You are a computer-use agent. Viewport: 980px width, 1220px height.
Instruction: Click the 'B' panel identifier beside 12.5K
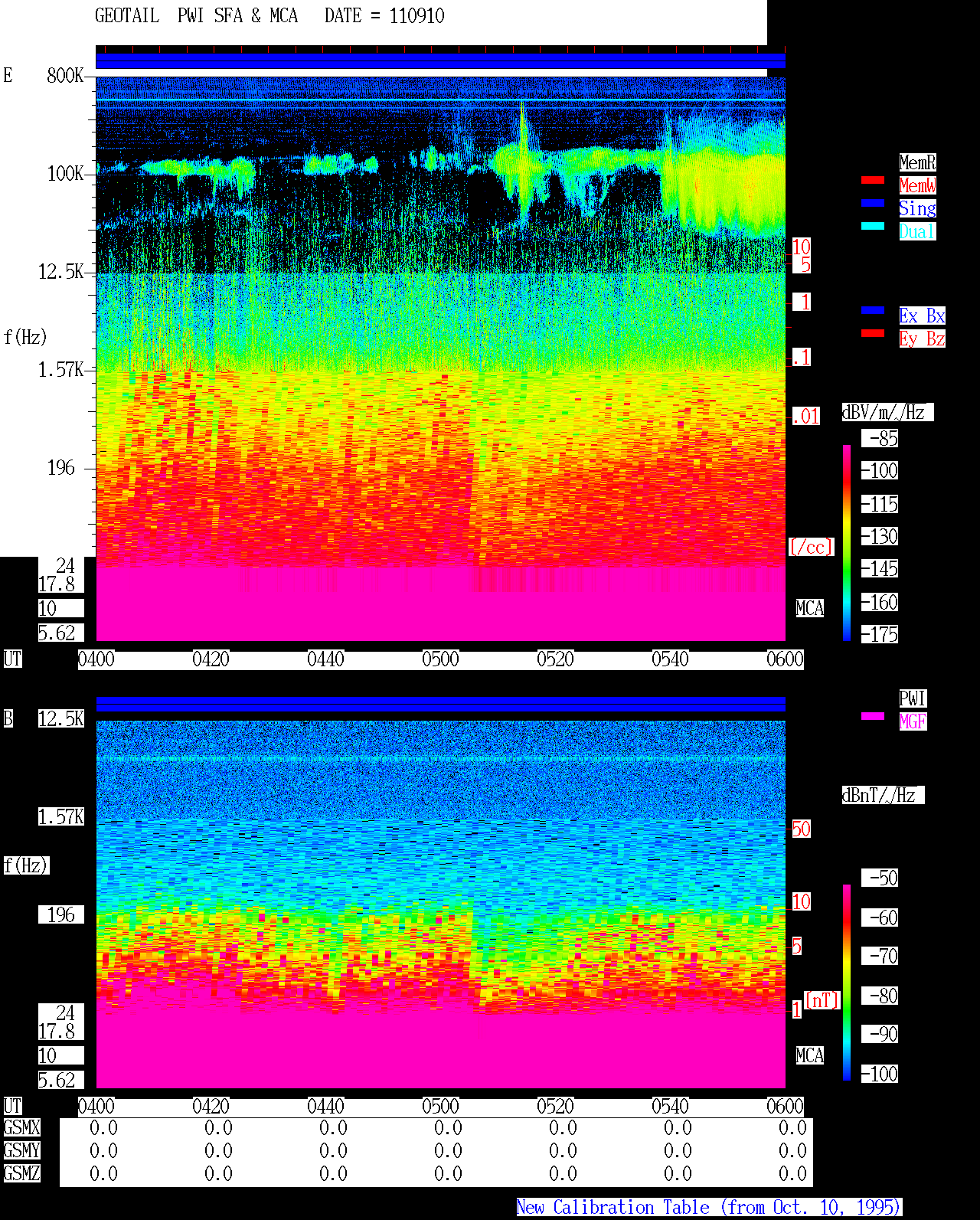(8, 718)
